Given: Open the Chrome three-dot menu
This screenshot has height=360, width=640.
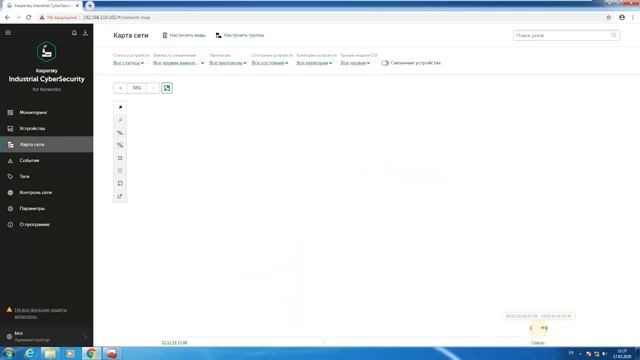Looking at the screenshot, I should [x=633, y=18].
